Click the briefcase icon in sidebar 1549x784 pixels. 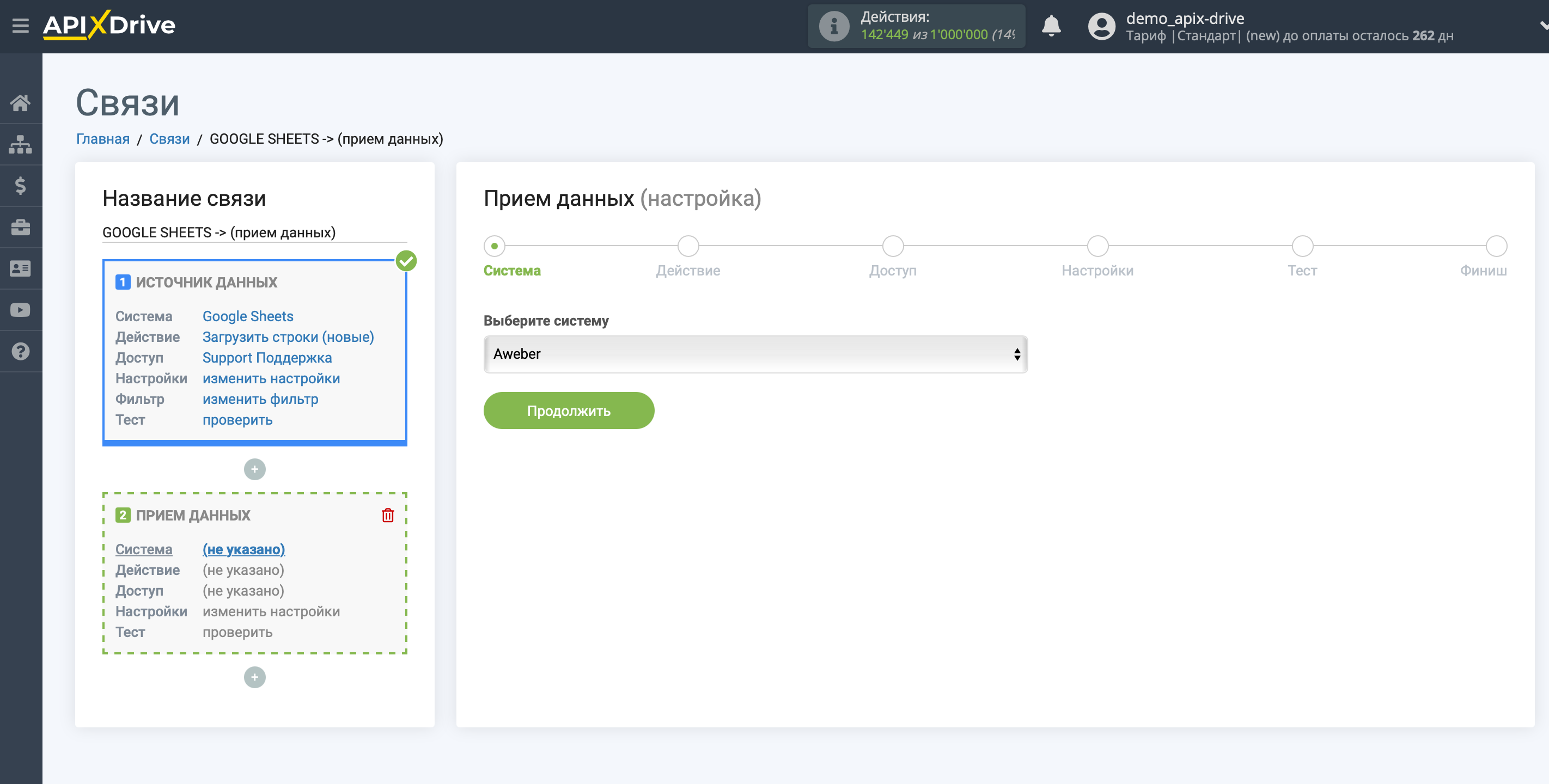pyautogui.click(x=21, y=227)
